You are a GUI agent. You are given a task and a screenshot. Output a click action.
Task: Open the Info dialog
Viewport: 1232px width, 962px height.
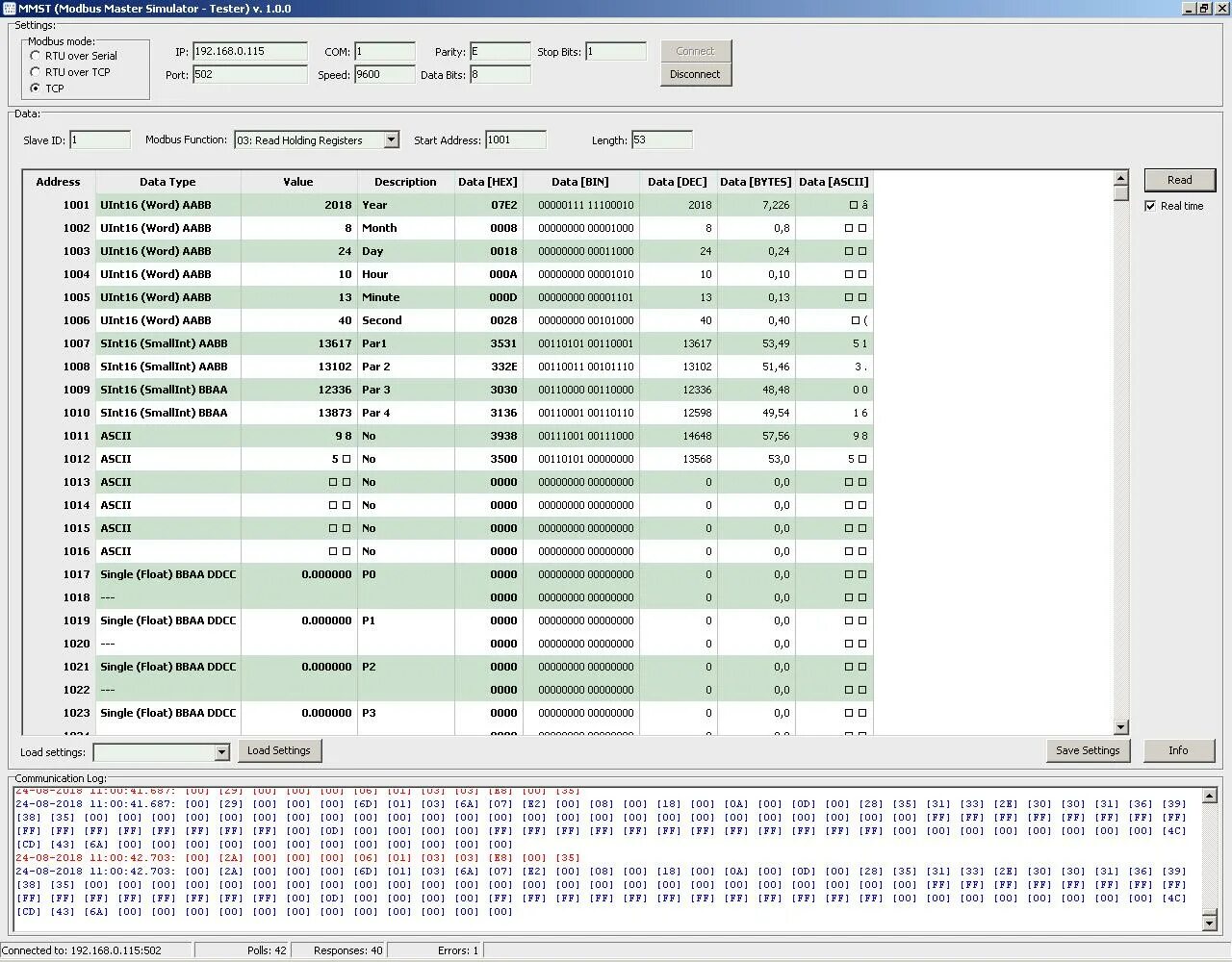click(1179, 750)
